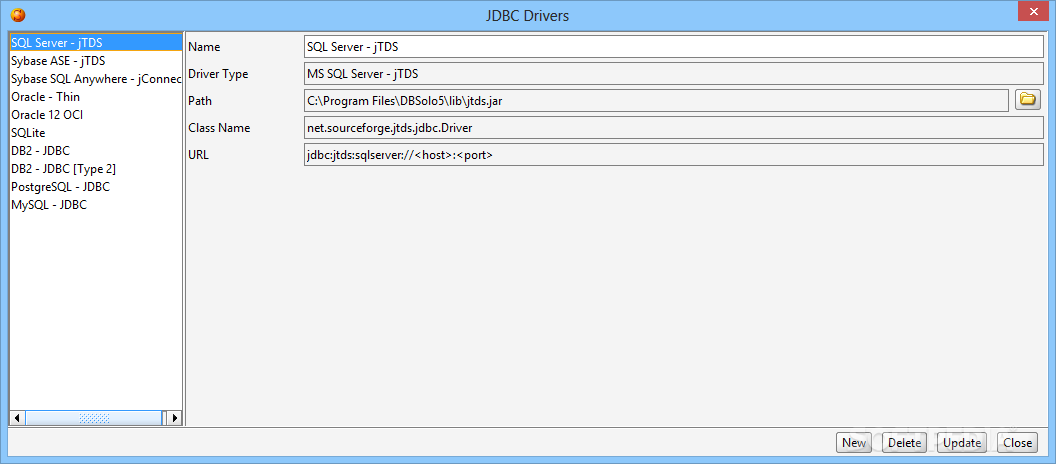Click the DBSolo app icon in title bar
Viewport: 1056px width, 464px height.
click(x=18, y=13)
